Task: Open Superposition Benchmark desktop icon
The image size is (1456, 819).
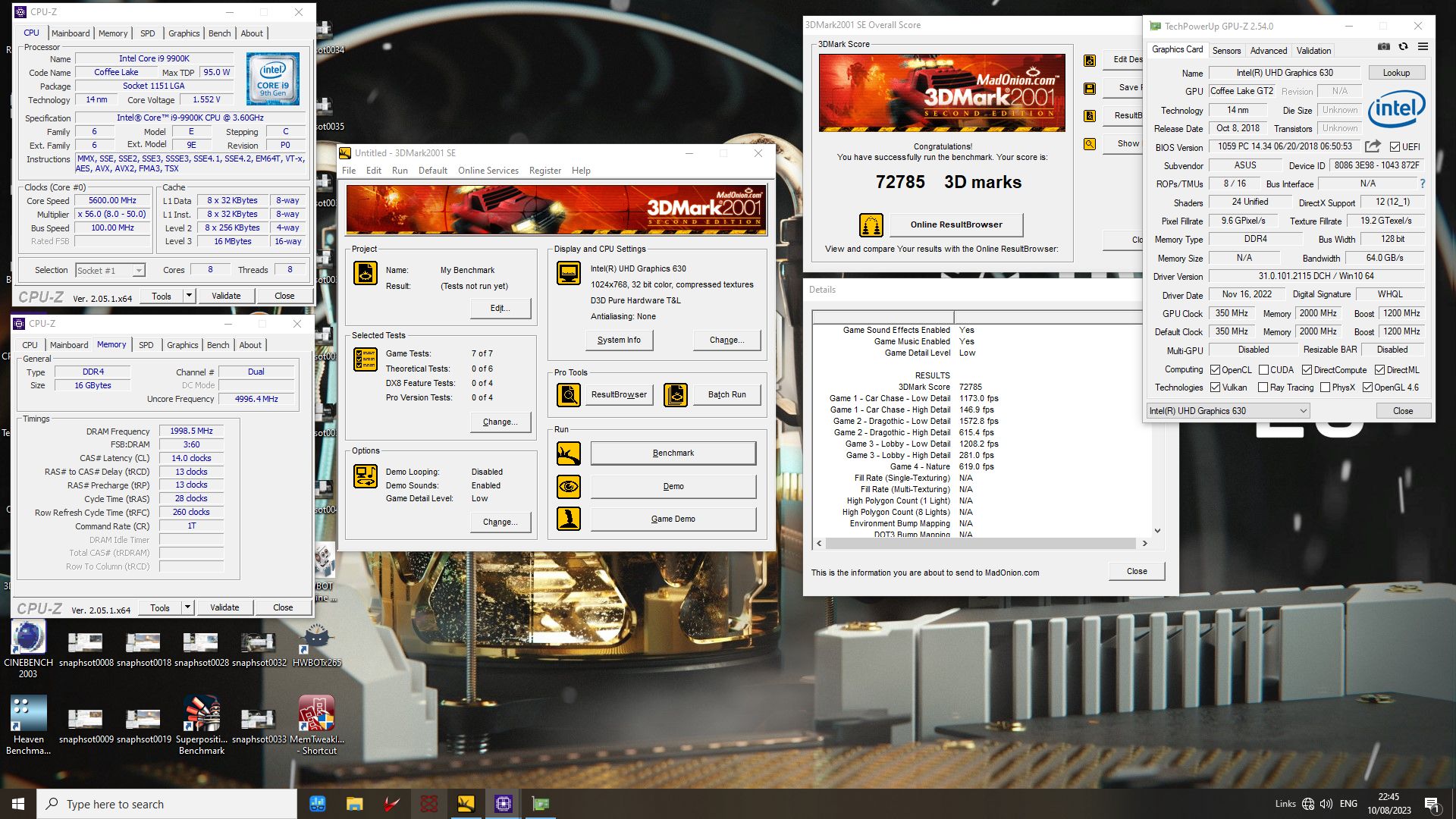Action: [x=202, y=726]
